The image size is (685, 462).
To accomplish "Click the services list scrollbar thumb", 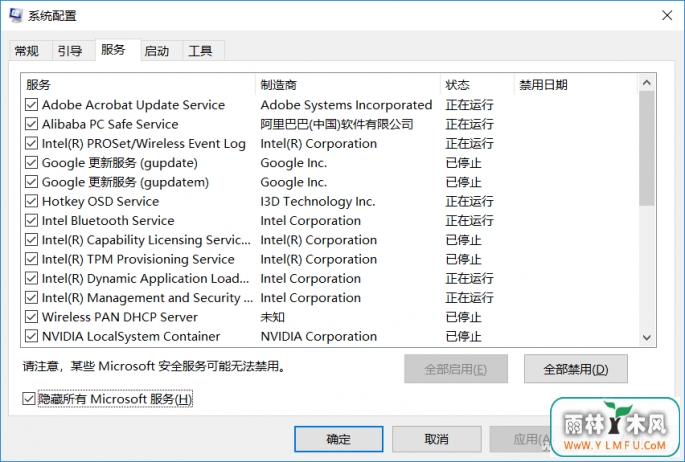I will tap(647, 148).
